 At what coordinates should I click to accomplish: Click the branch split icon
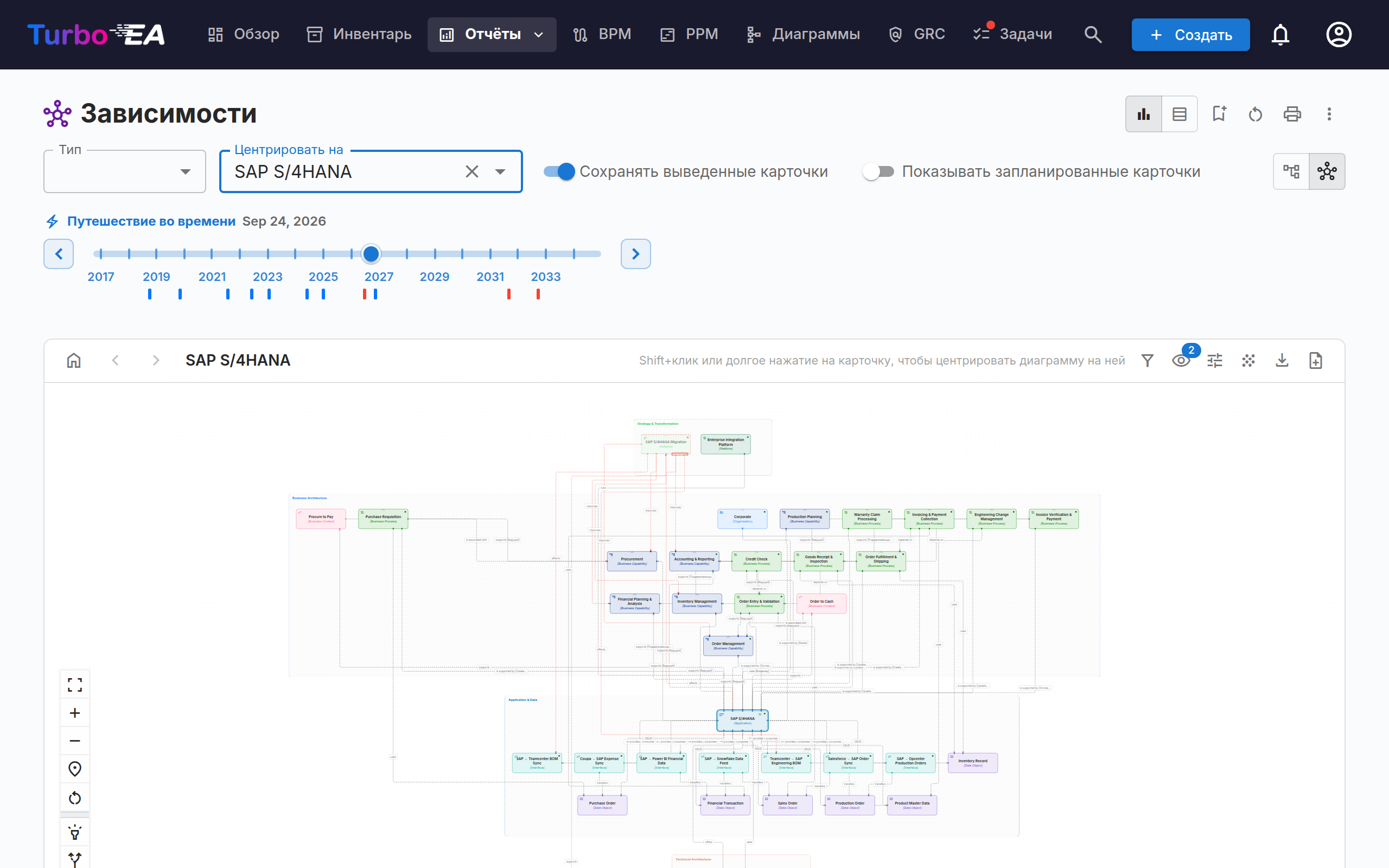pos(75,859)
